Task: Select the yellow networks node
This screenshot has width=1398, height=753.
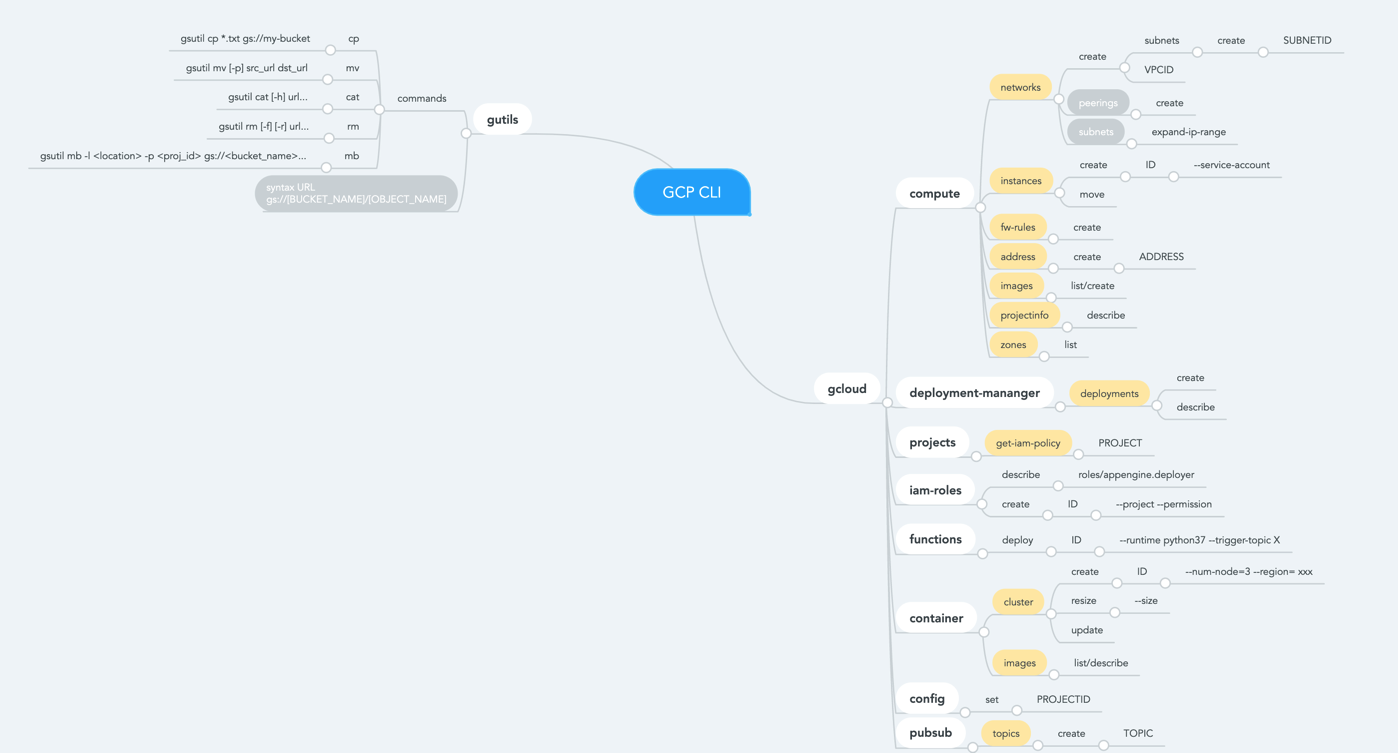Action: [x=1020, y=87]
